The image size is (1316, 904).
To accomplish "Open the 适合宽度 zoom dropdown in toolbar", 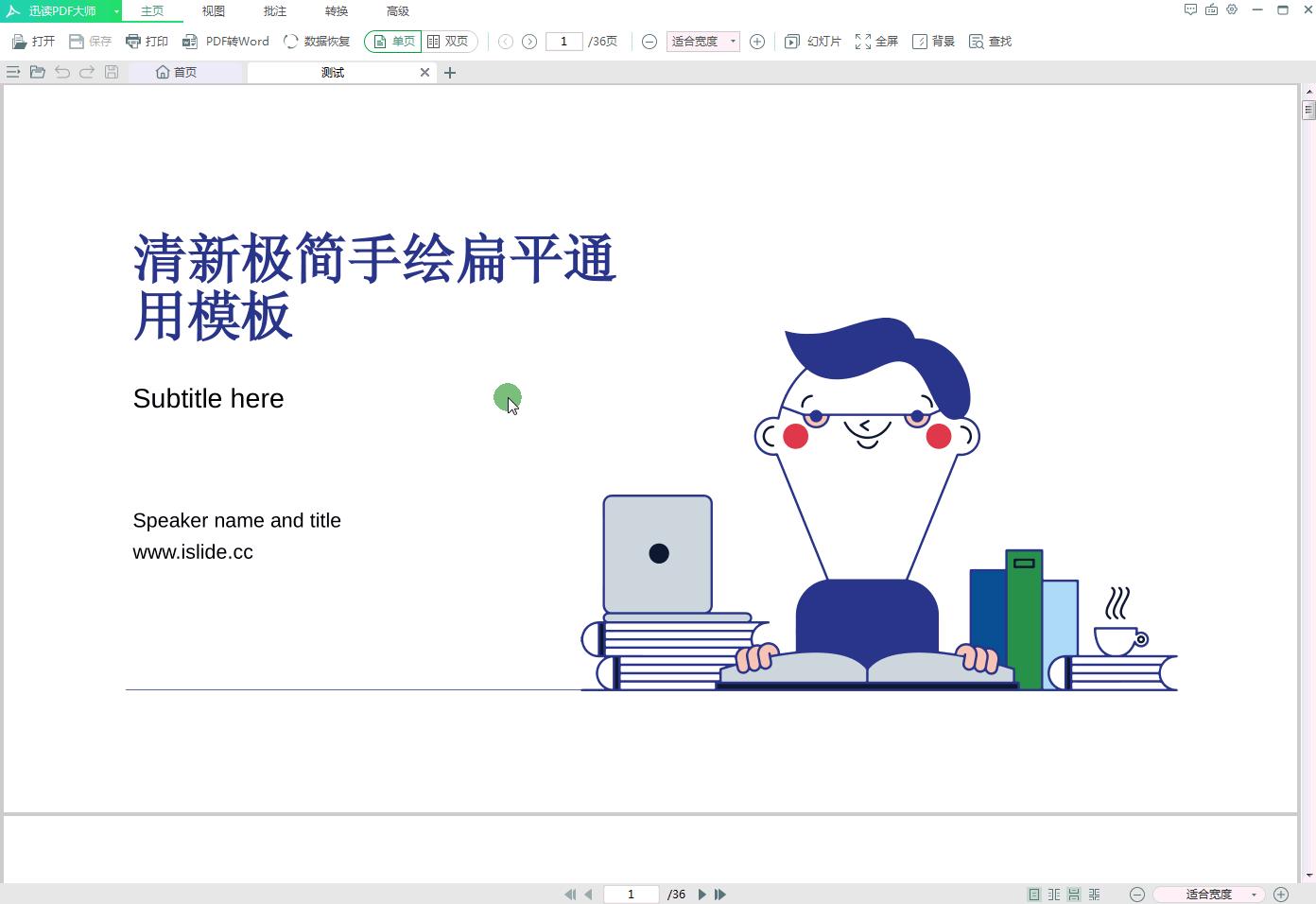I will click(702, 41).
